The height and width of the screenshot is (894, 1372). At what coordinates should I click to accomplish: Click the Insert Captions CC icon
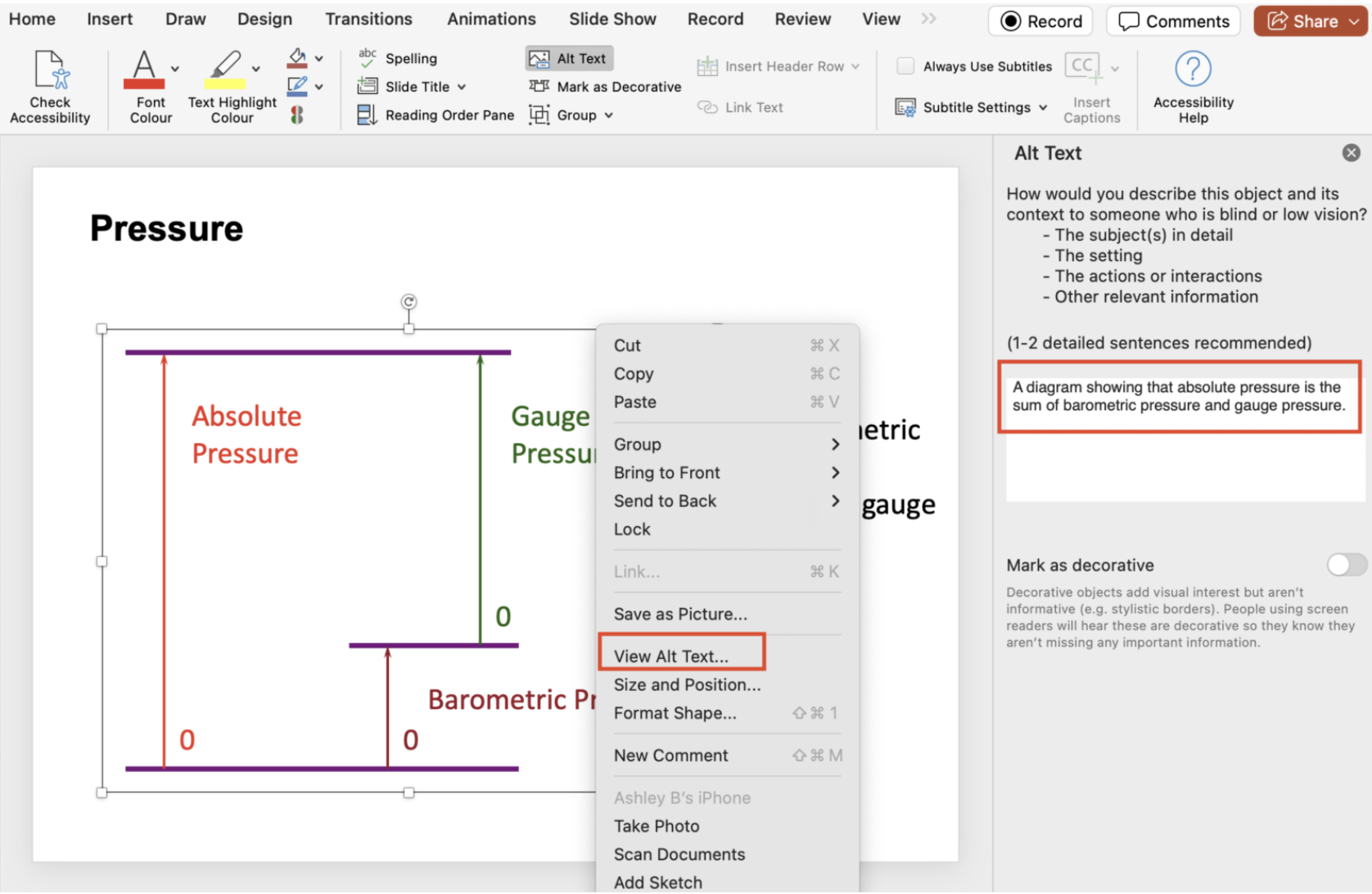point(1085,67)
